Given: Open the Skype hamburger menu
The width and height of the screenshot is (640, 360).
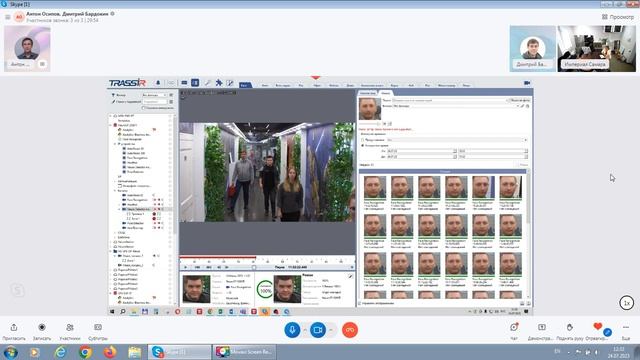Looking at the screenshot, I should pyautogui.click(x=7, y=17).
